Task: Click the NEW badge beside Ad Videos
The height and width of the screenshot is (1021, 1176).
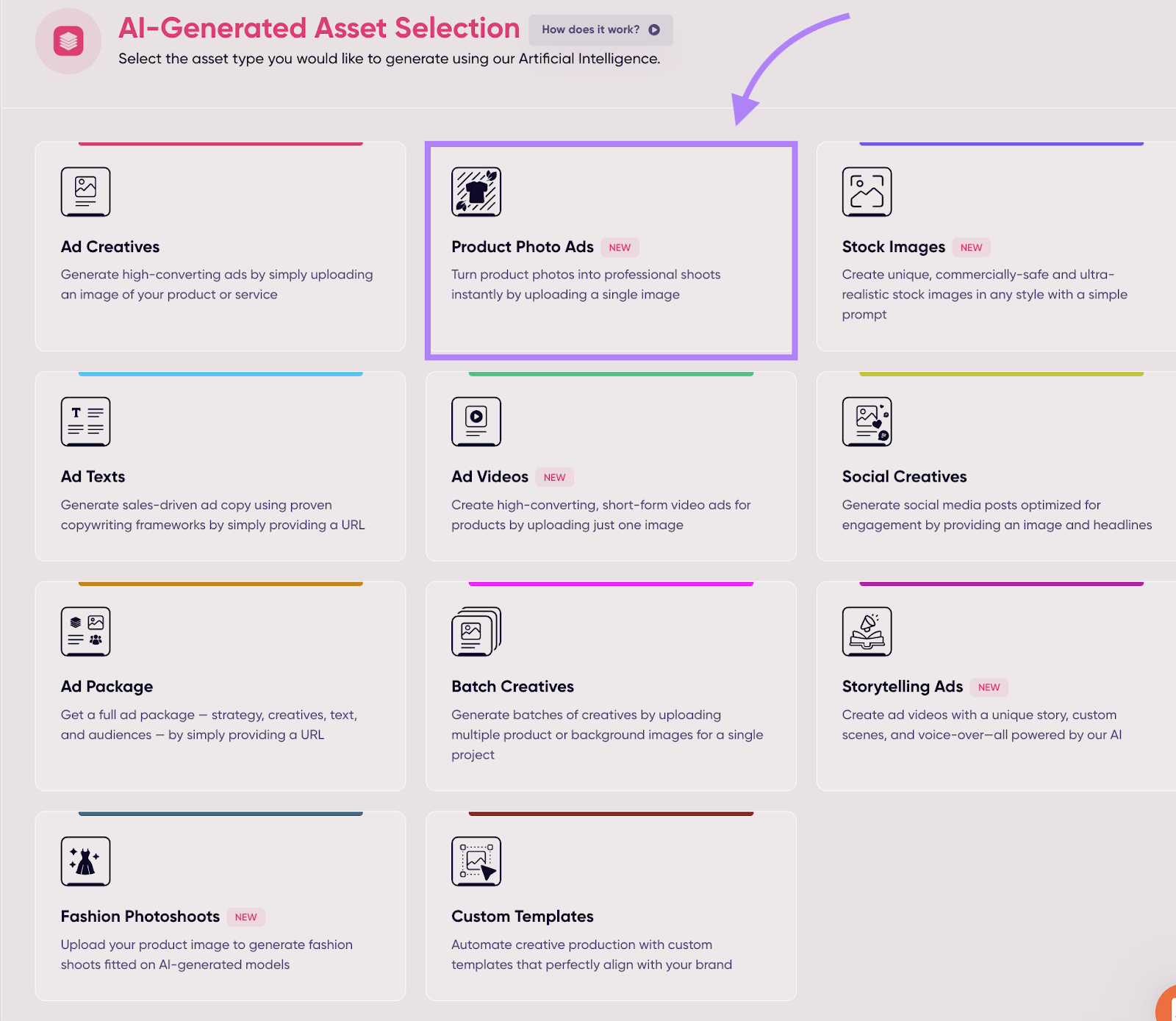Action: 555,478
